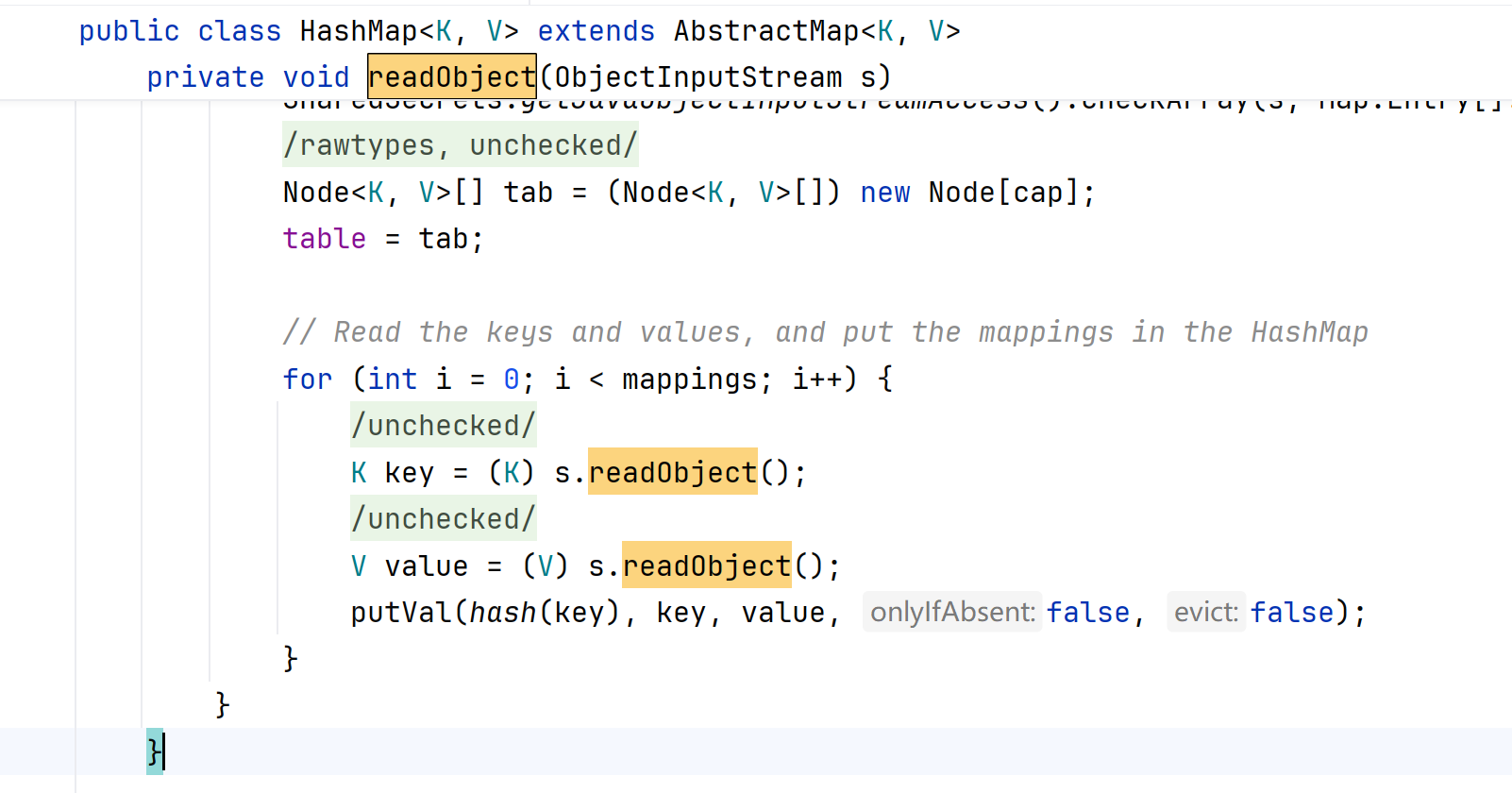Click the 'onlyIfAbsent:' parameter hint
Screen dimensions: 1512x793
point(952,612)
